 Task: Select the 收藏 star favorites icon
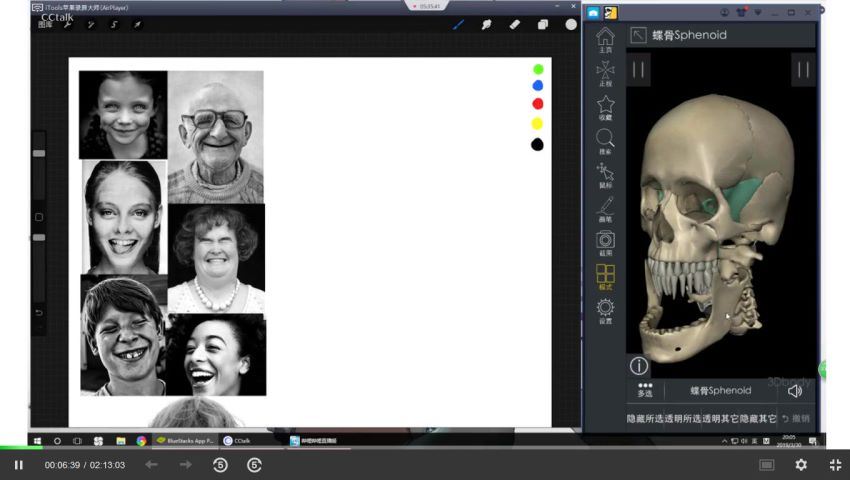(x=605, y=107)
